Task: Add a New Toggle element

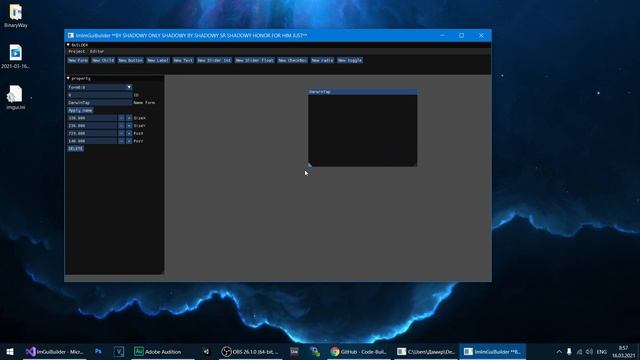Action: click(350, 60)
